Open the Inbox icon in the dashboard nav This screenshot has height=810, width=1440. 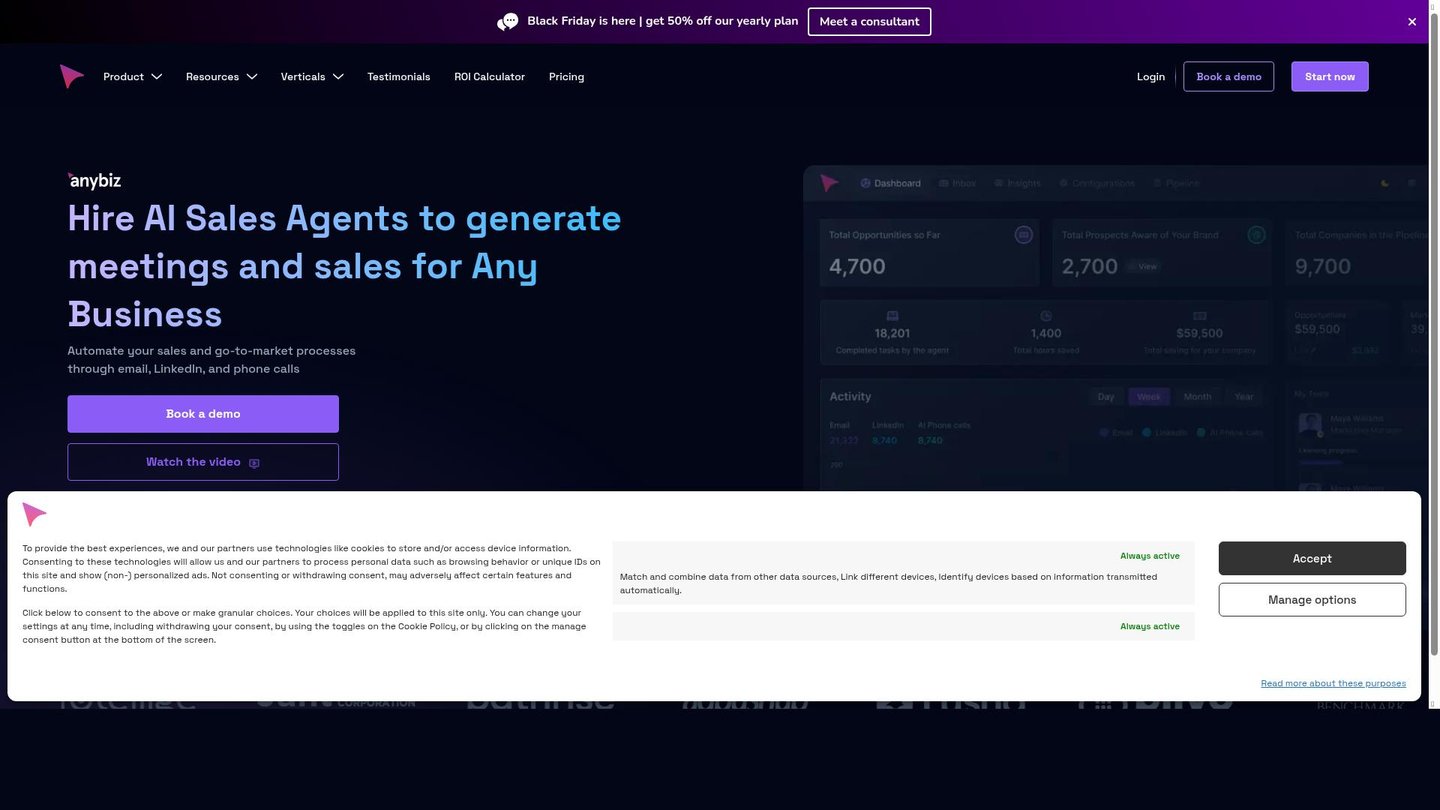click(943, 183)
